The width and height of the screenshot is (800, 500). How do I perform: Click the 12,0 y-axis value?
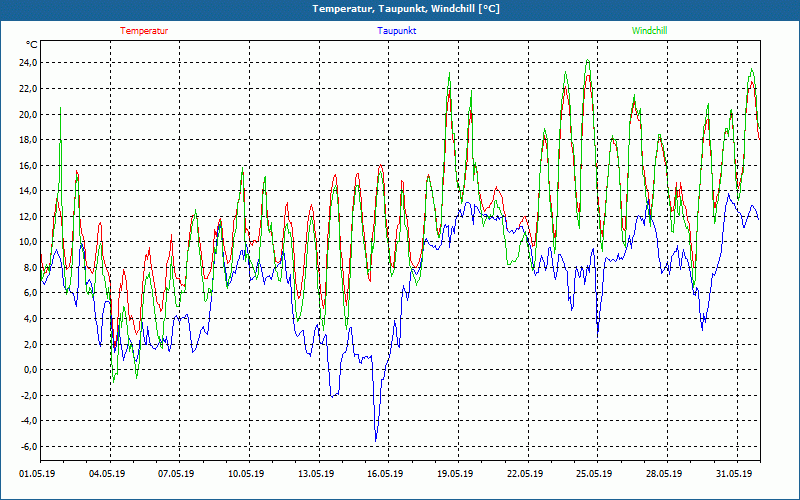coord(28,216)
